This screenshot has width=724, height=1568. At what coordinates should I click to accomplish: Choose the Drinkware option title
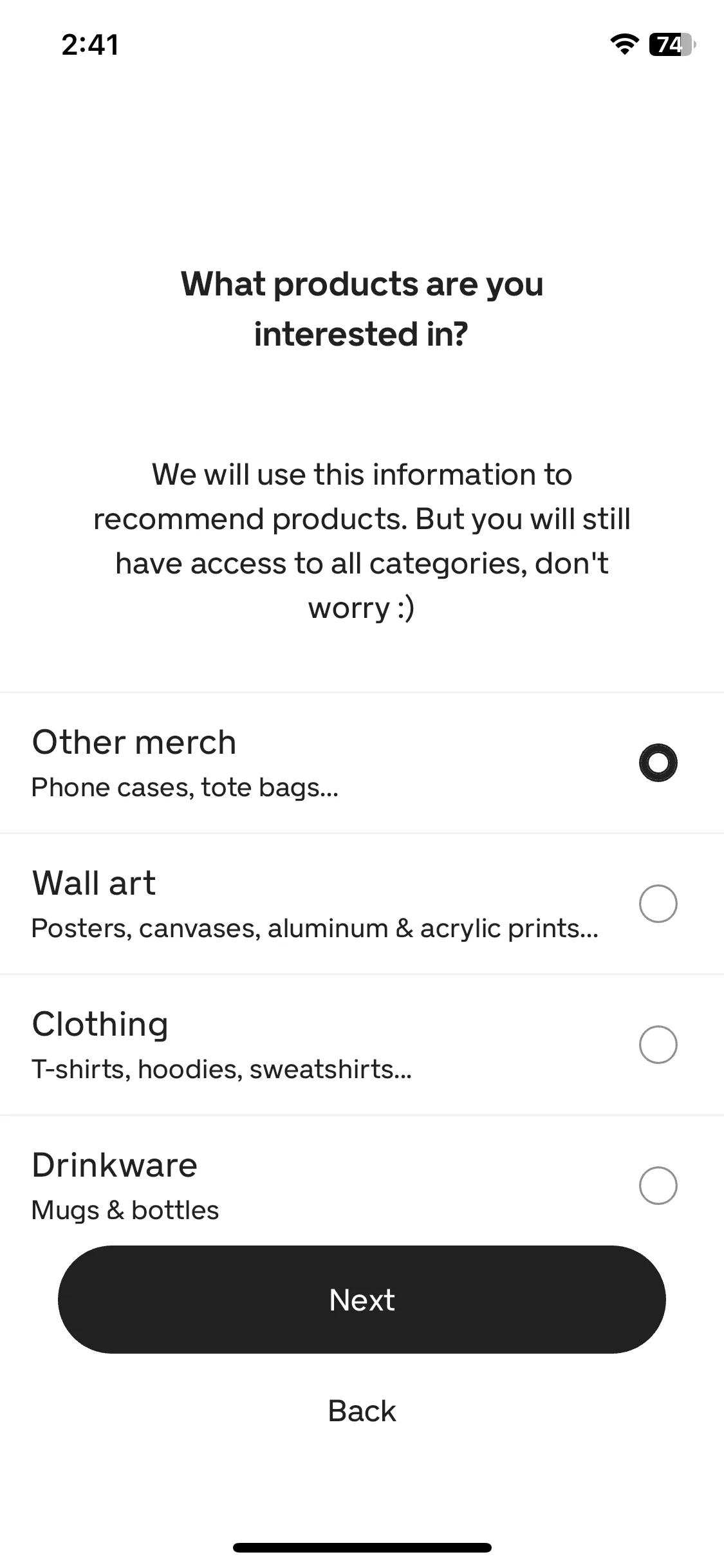pos(115,1164)
